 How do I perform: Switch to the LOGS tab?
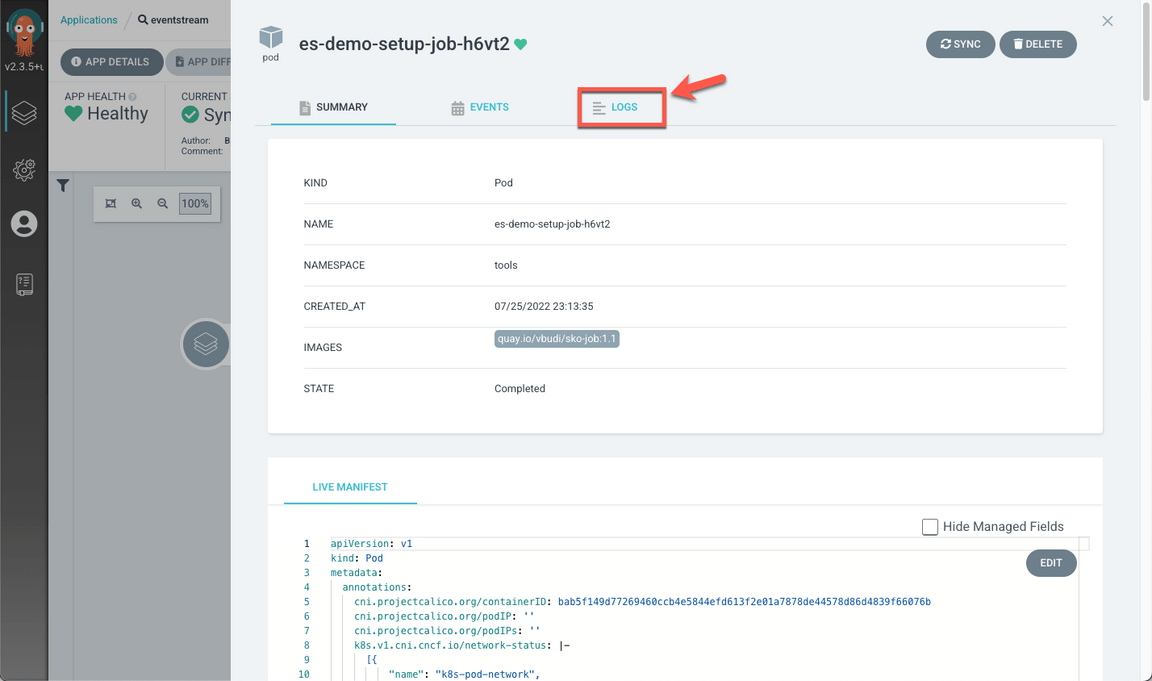622,107
